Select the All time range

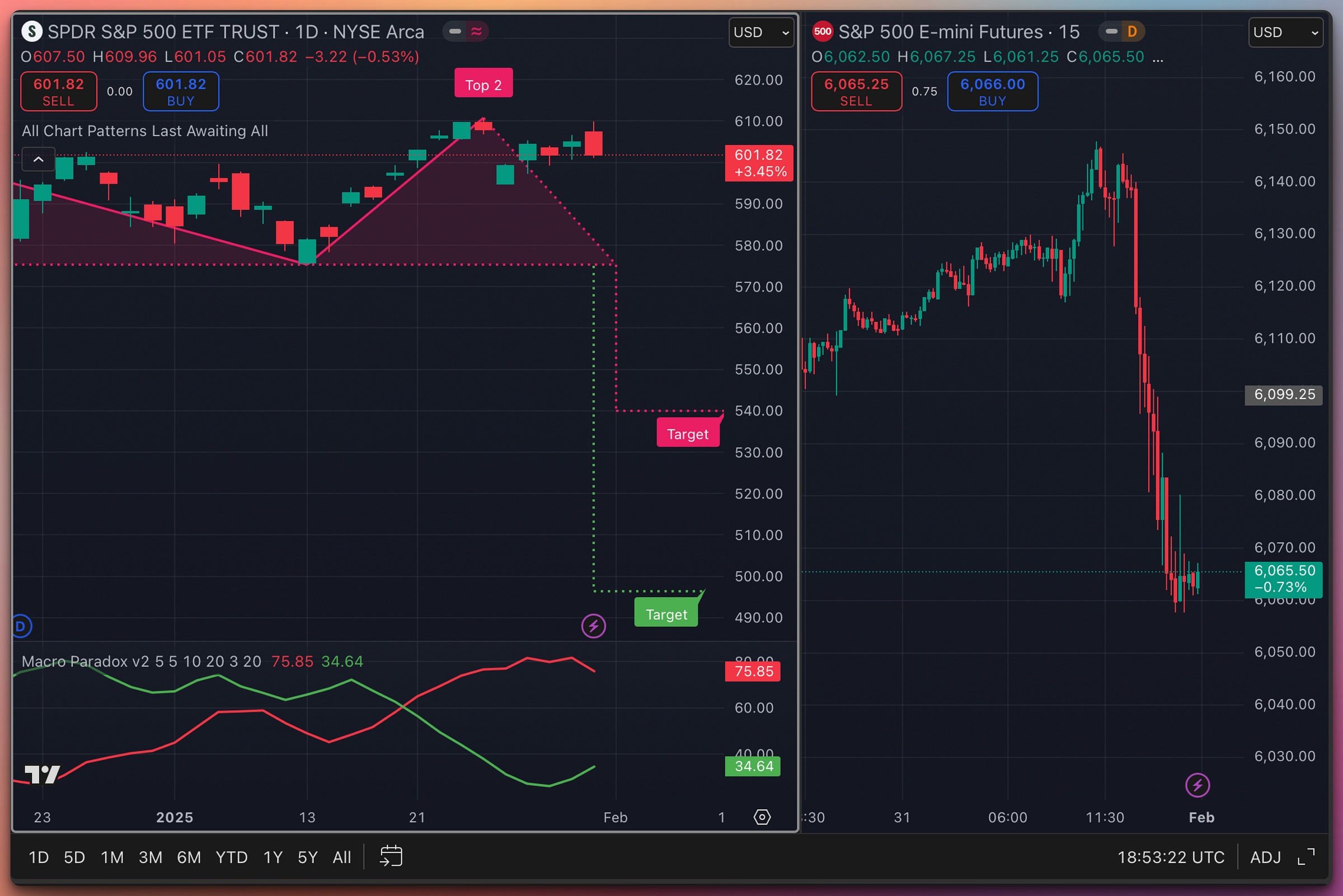[x=341, y=857]
